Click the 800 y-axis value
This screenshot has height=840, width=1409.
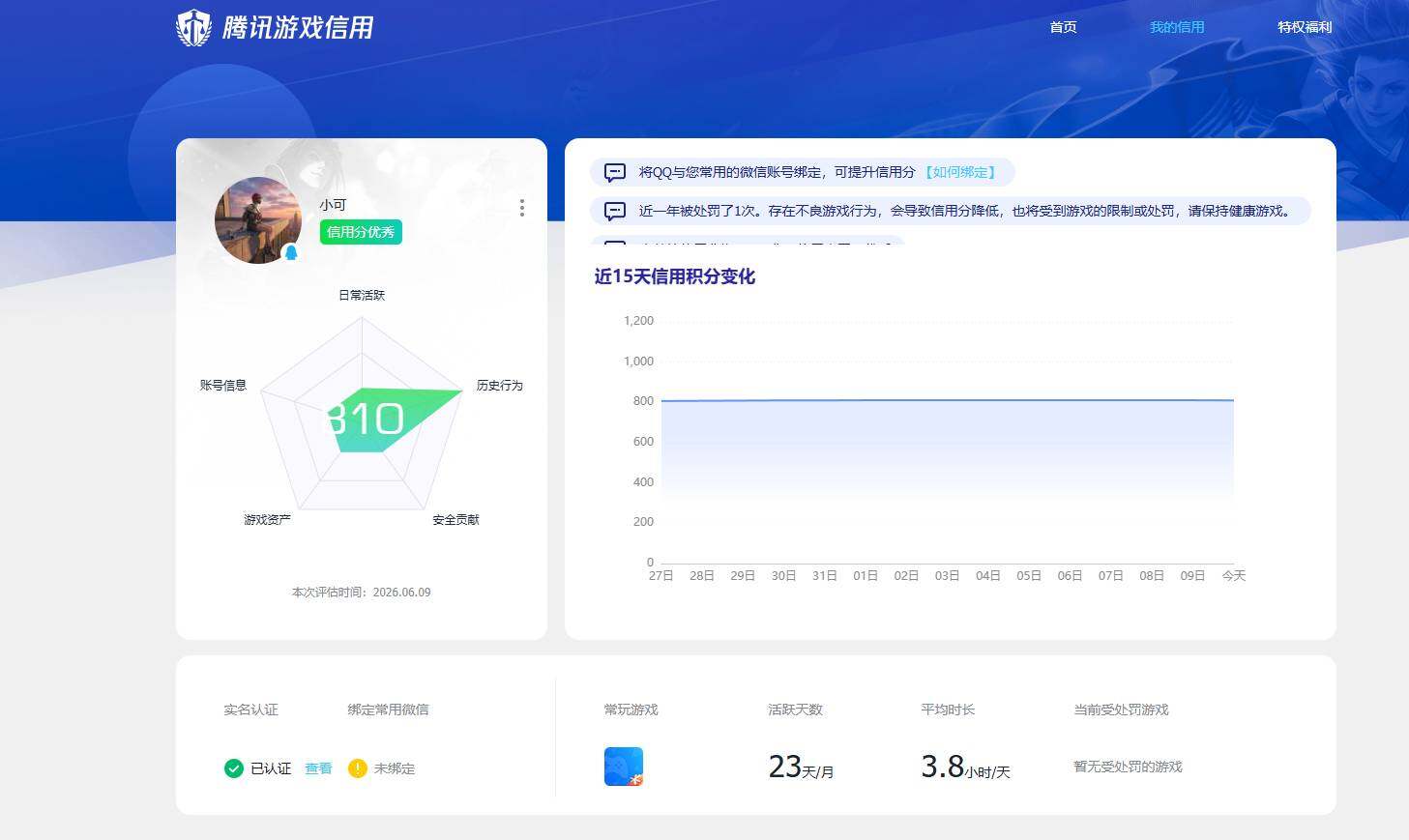click(x=643, y=400)
